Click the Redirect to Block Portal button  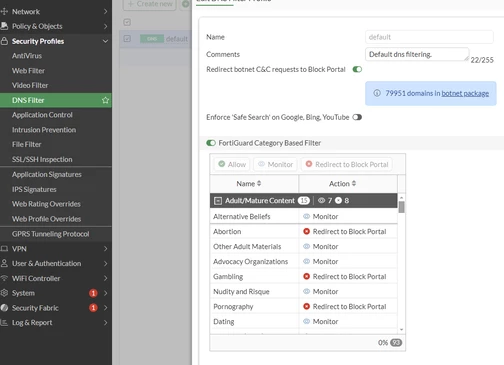pyautogui.click(x=347, y=164)
